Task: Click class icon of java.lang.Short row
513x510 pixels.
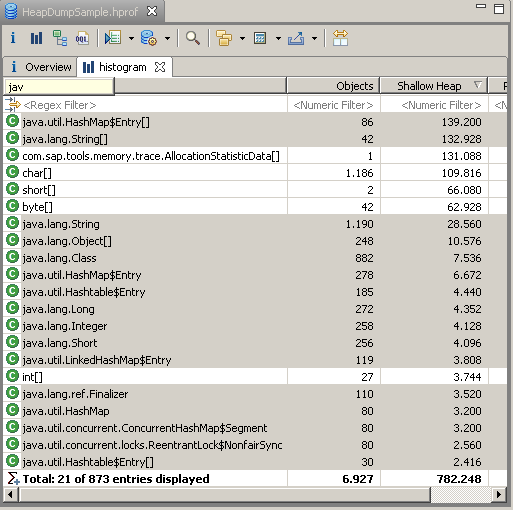Action: (13, 342)
